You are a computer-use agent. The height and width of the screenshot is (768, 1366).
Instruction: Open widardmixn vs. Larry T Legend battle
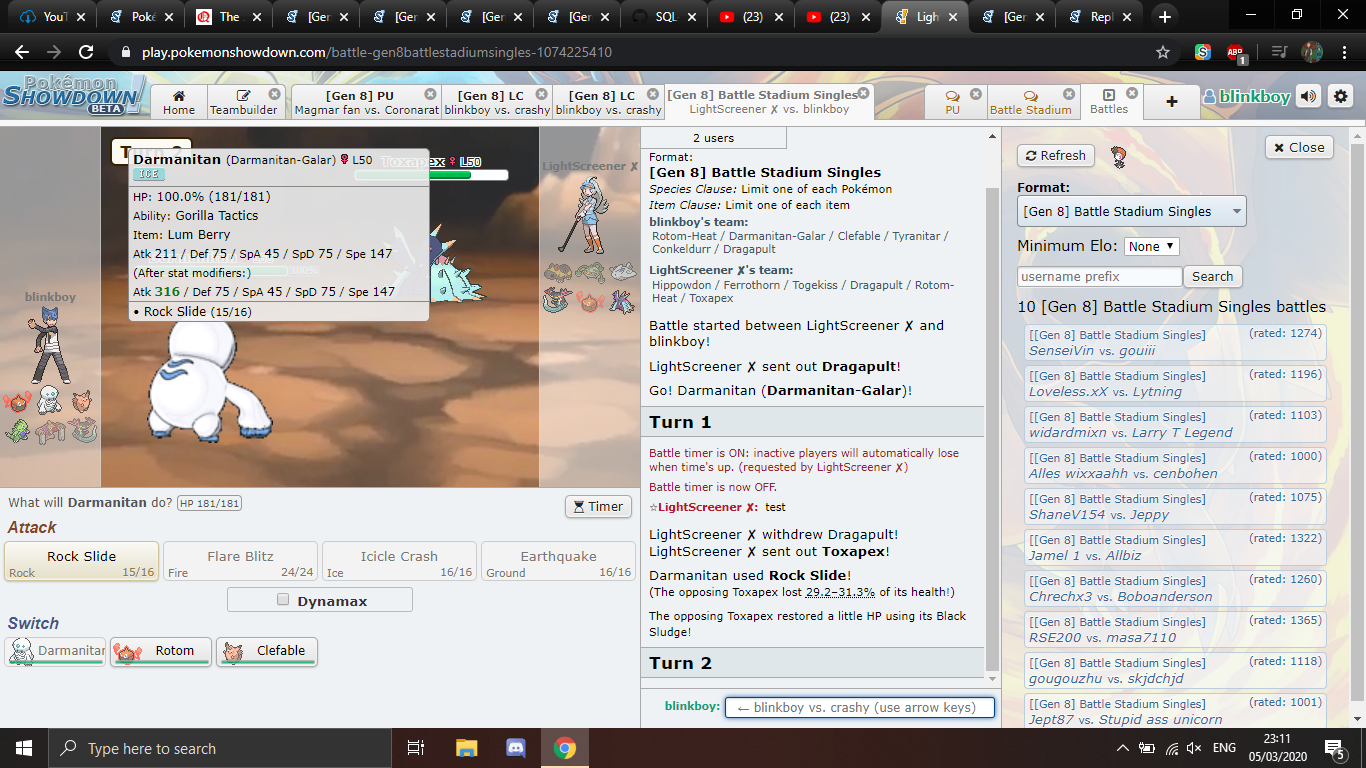click(x=1175, y=424)
